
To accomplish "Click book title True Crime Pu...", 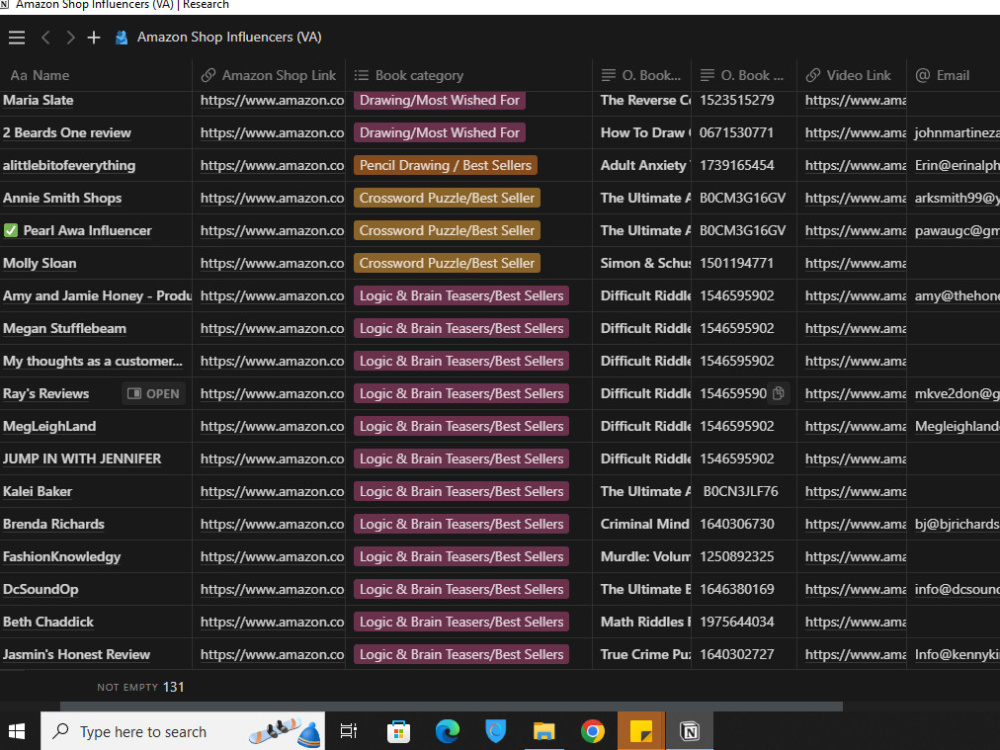I will [x=645, y=654].
